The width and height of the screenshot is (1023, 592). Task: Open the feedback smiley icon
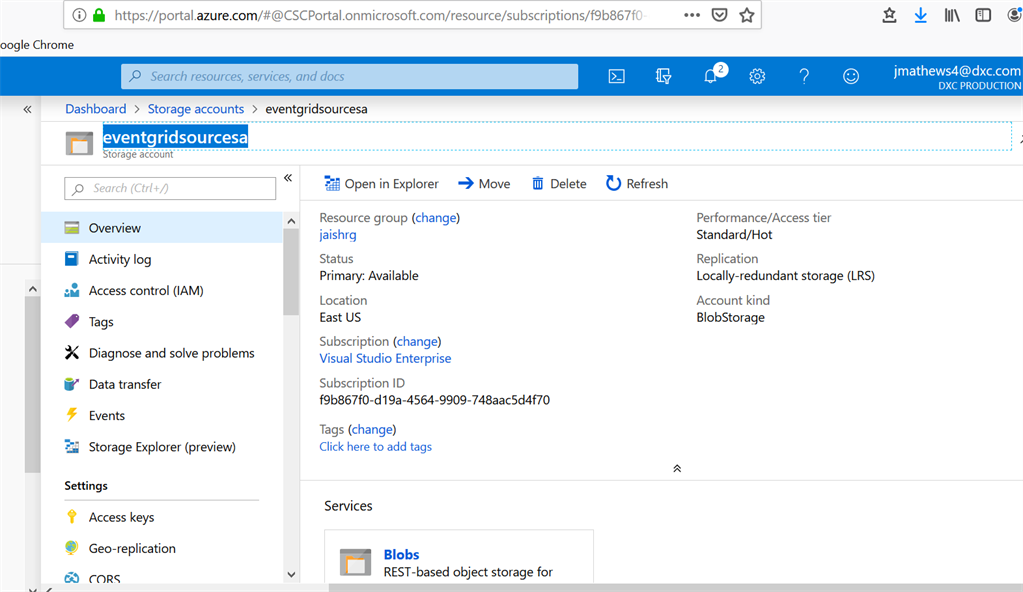point(851,76)
